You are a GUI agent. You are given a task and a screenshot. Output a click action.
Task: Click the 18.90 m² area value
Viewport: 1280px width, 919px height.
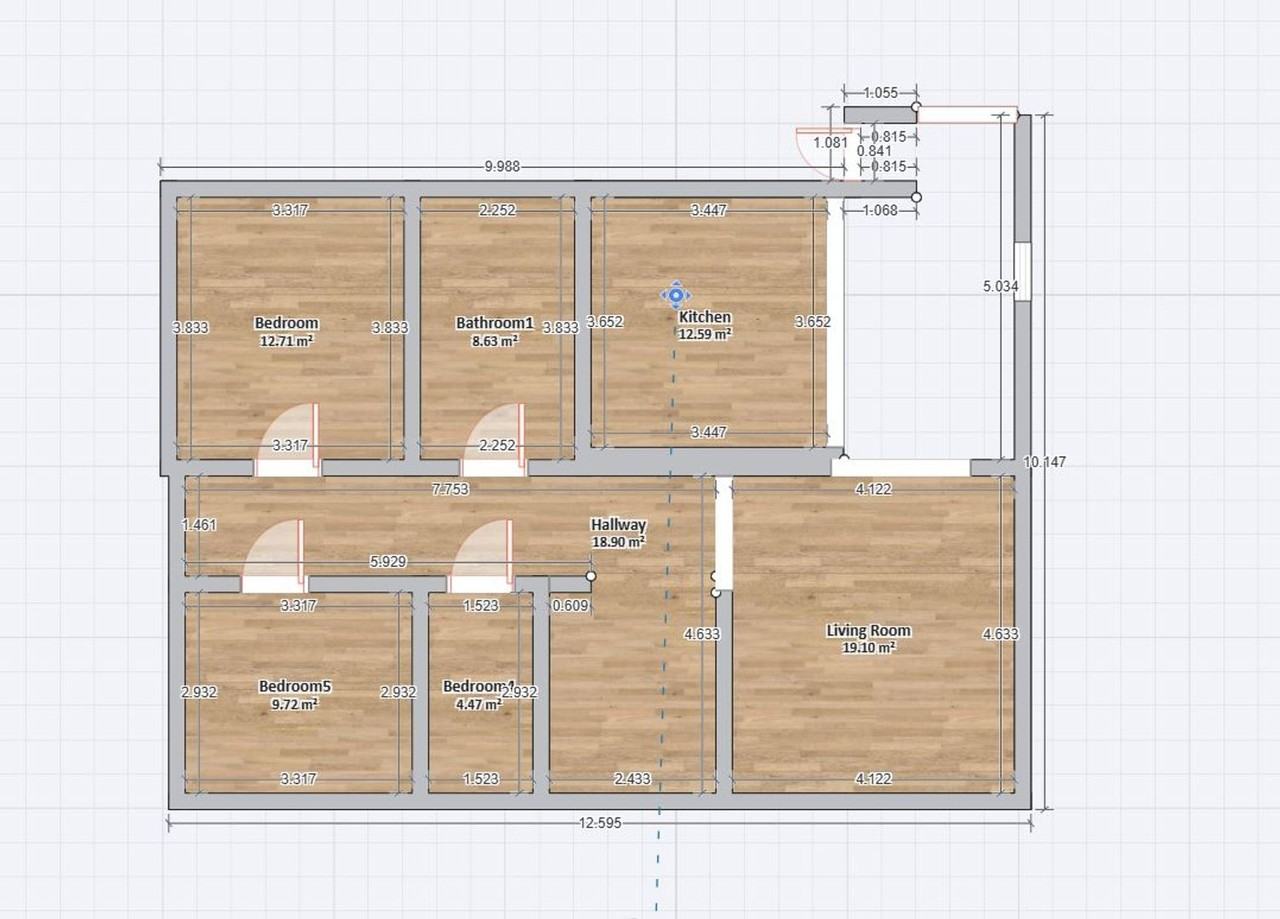click(618, 541)
